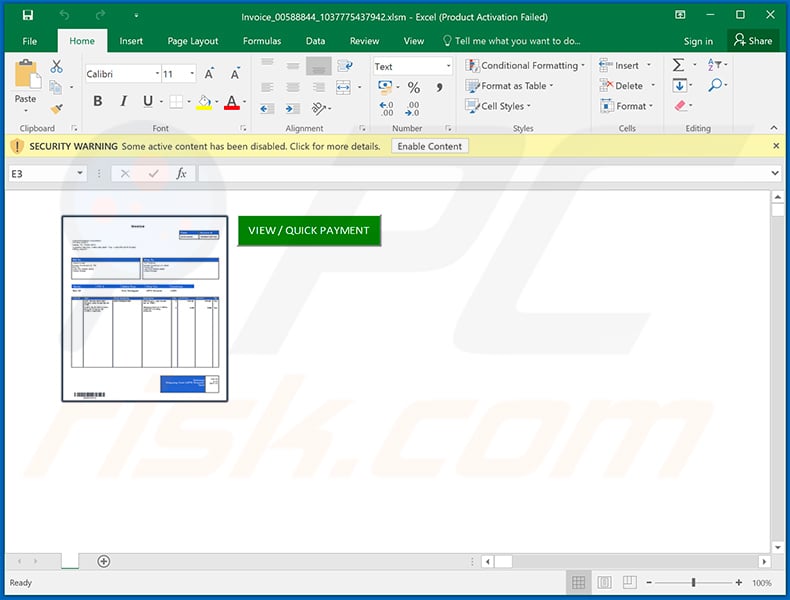Switch to the Page Layout tab
Image resolution: width=790 pixels, height=600 pixels.
coord(193,41)
